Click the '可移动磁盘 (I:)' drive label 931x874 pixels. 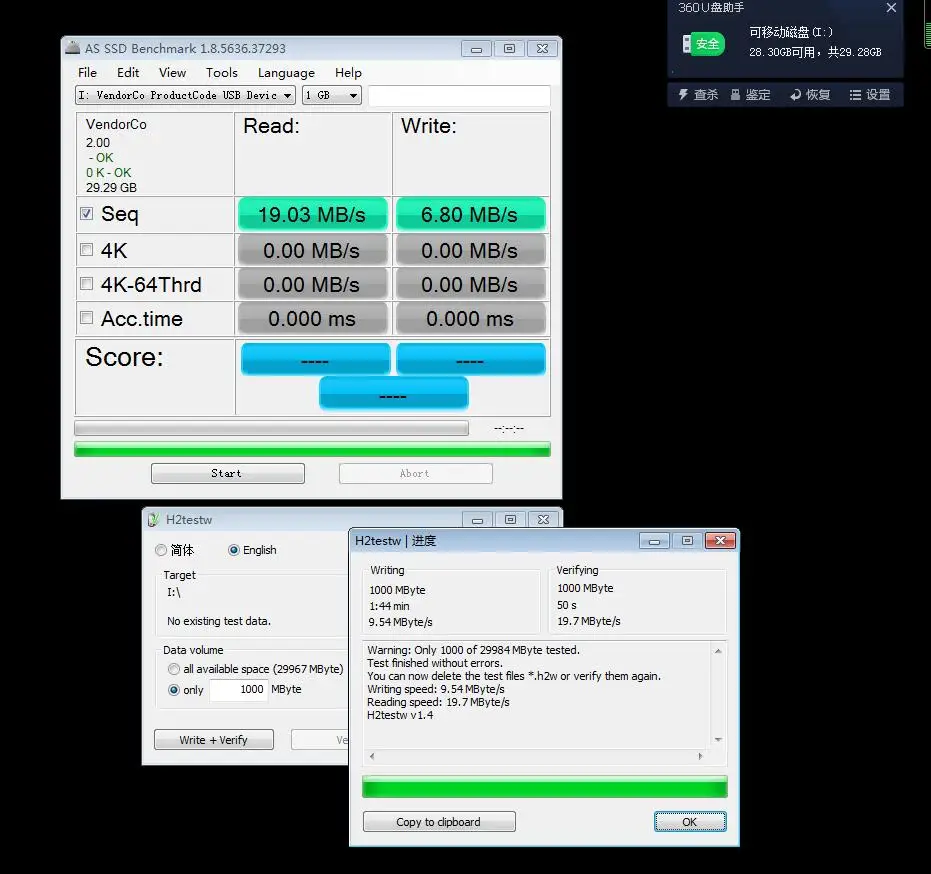point(790,32)
